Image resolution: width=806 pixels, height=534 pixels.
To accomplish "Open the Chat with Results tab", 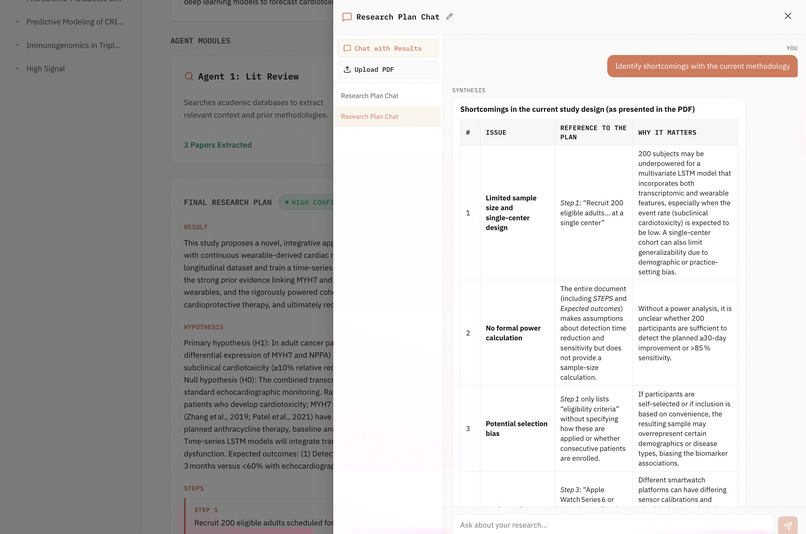I will (x=388, y=48).
